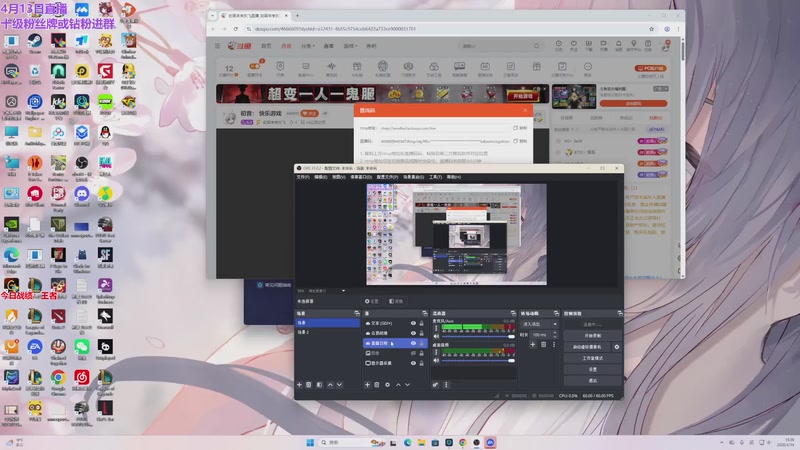Open KOOK green desktop icon

pos(105,102)
